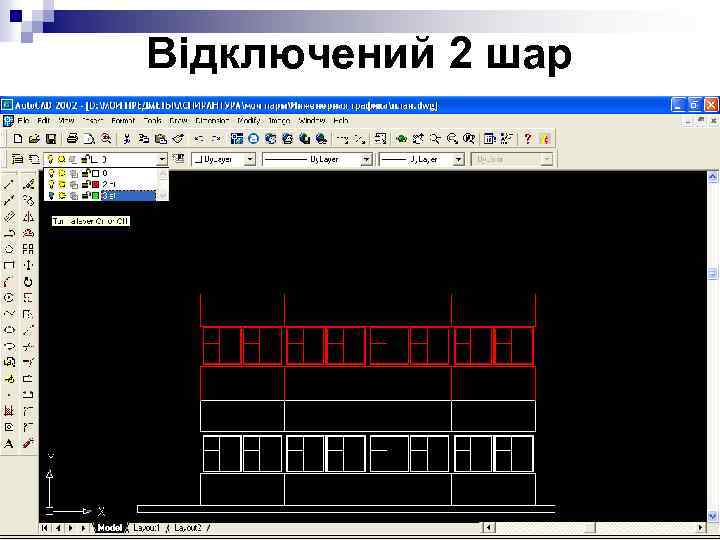Freeze the green layer 3 via sun icon
720x540 pixels.
[x=62, y=196]
